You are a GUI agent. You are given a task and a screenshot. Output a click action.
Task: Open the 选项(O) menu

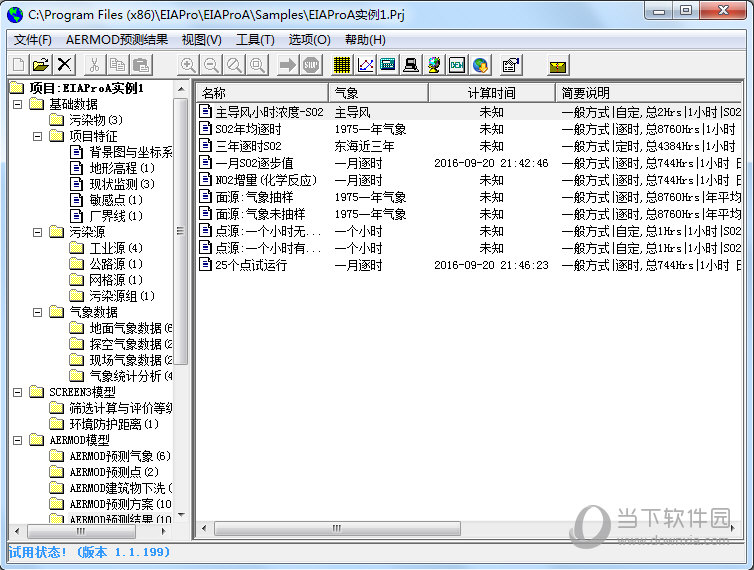tap(309, 40)
